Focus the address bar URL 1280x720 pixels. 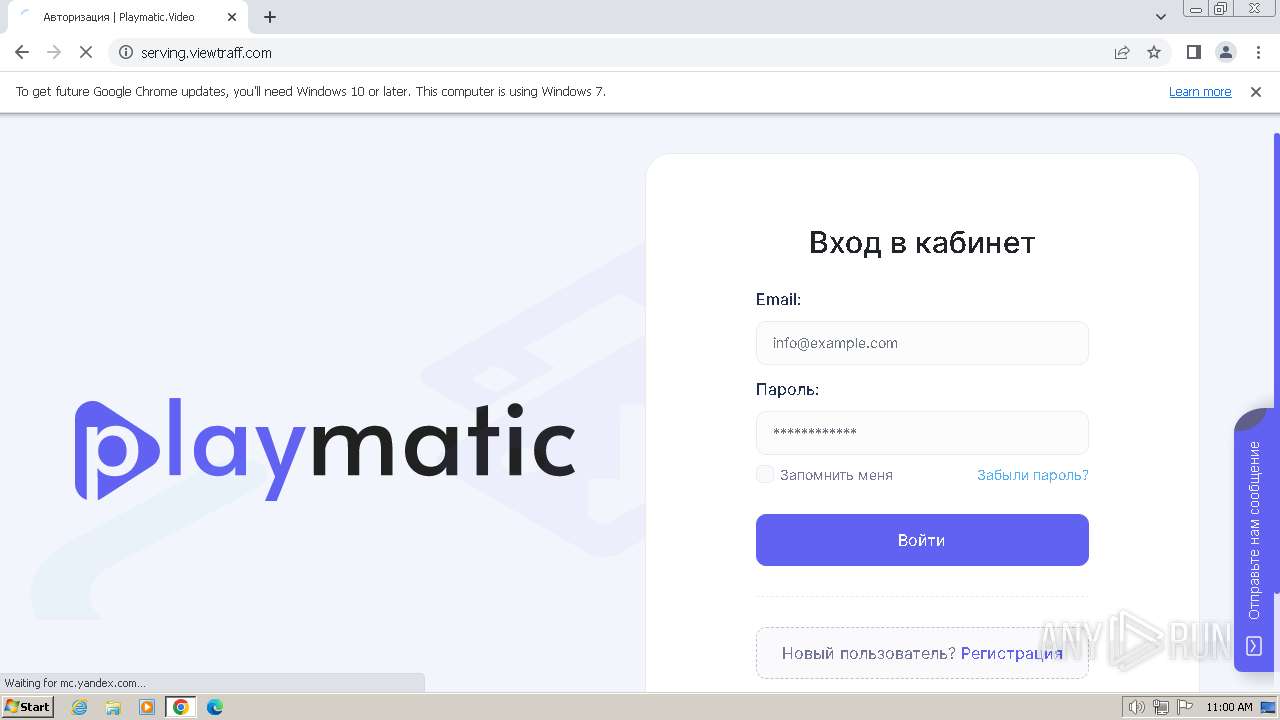[x=206, y=53]
